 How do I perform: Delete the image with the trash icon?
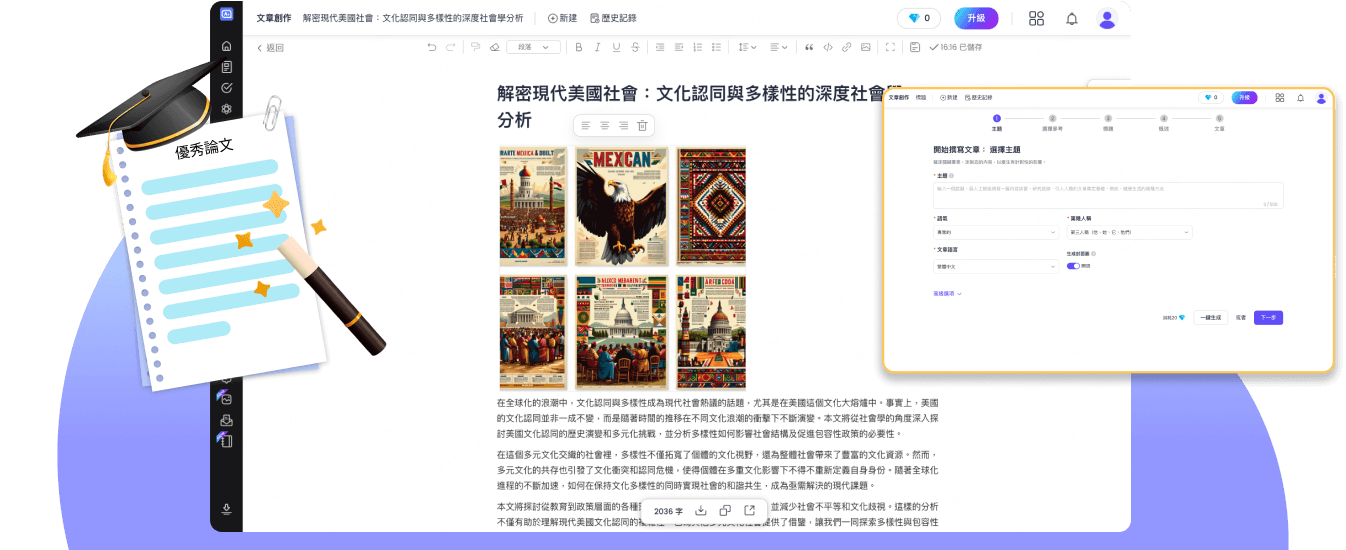(x=642, y=126)
